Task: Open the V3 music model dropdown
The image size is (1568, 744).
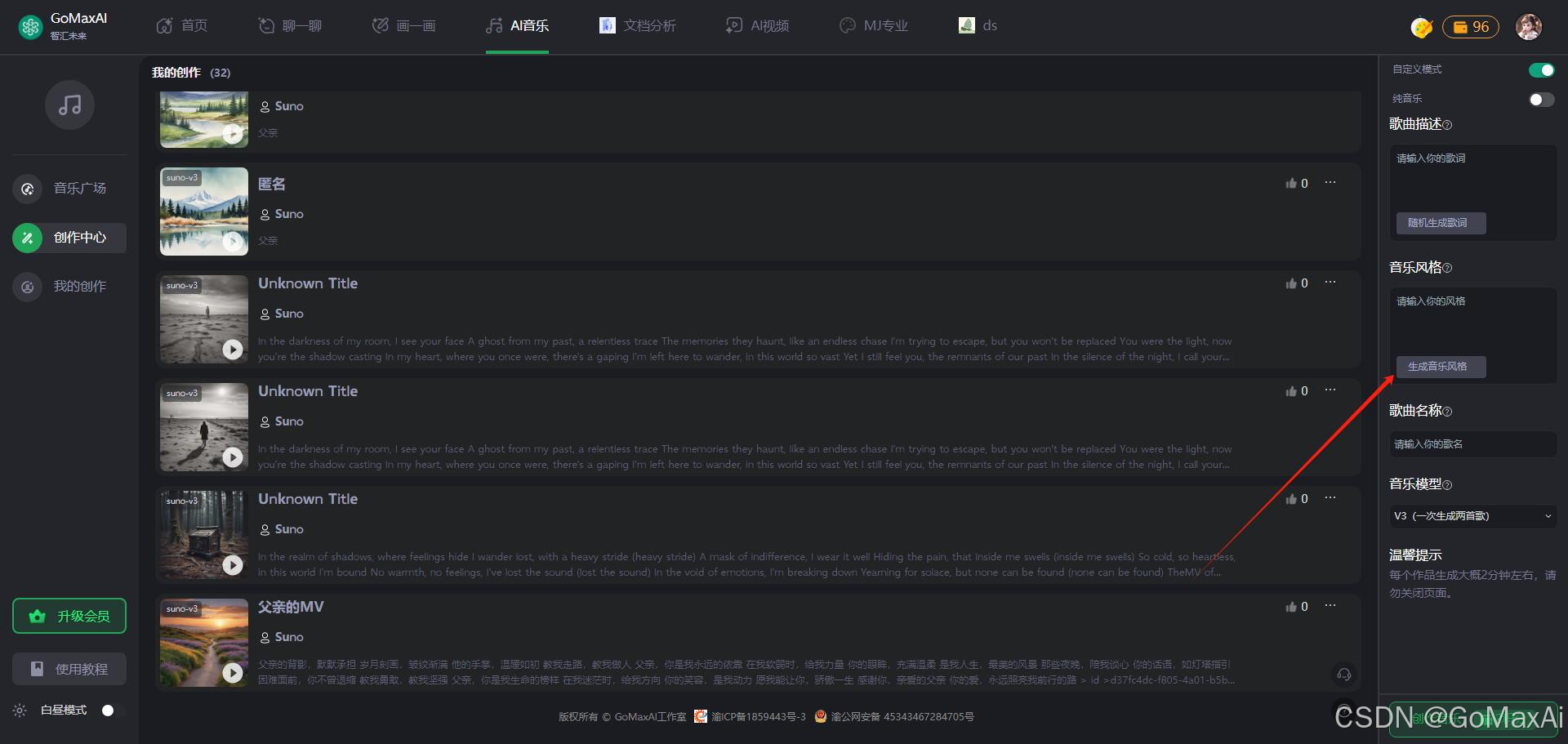Action: point(1473,516)
